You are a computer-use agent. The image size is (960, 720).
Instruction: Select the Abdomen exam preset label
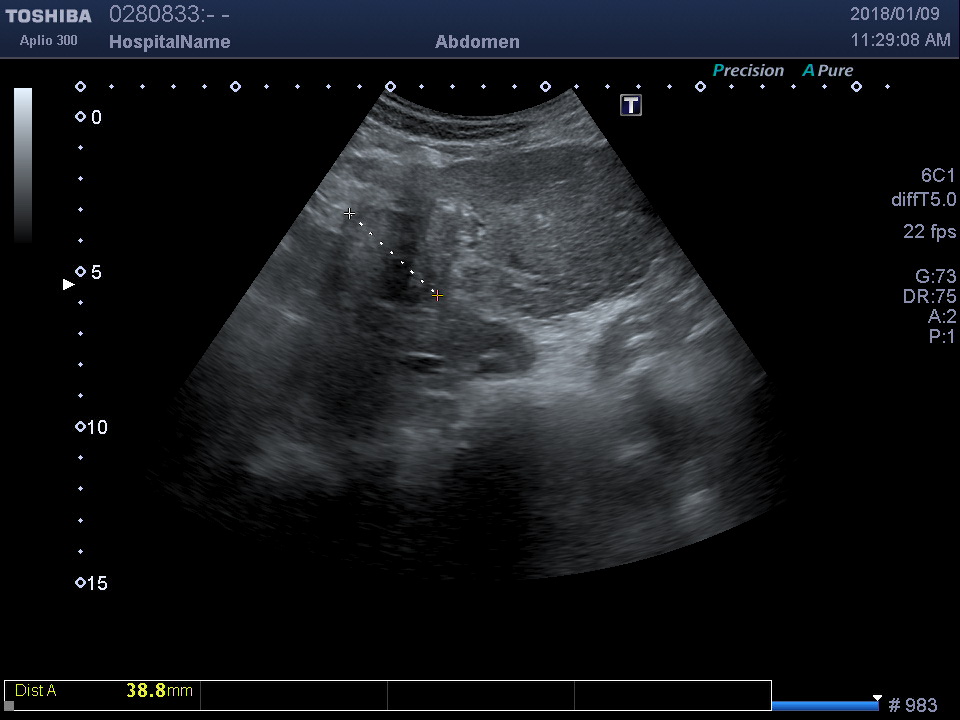point(477,42)
